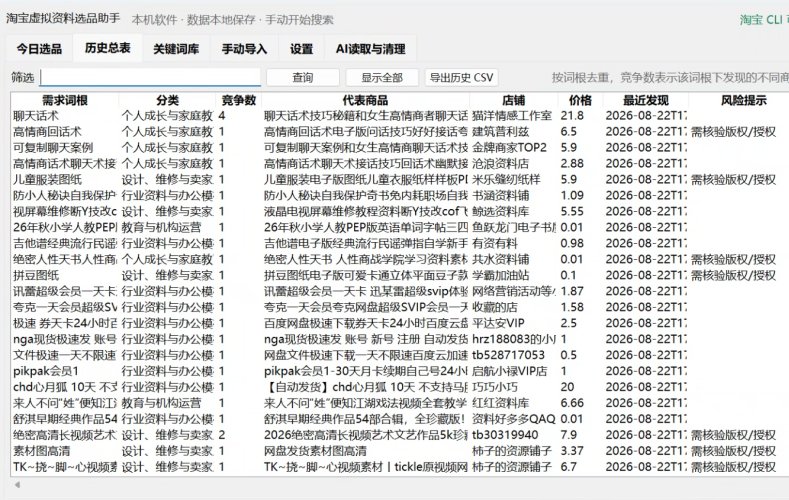
Task: Click shop name 共水资料铺
Action: pyautogui.click(x=501, y=260)
